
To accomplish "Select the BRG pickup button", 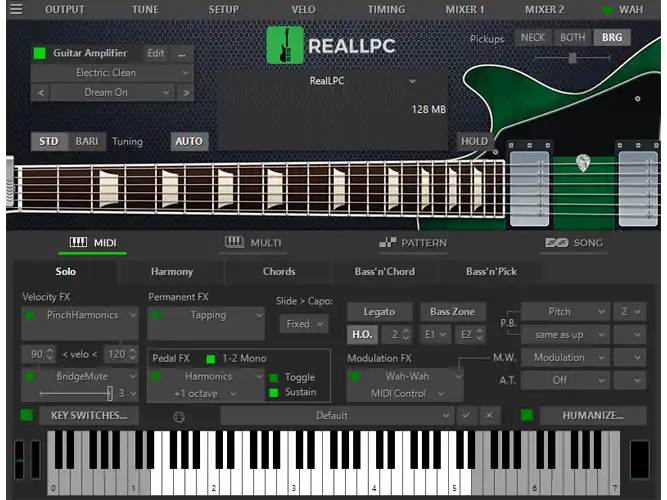I will pos(612,37).
